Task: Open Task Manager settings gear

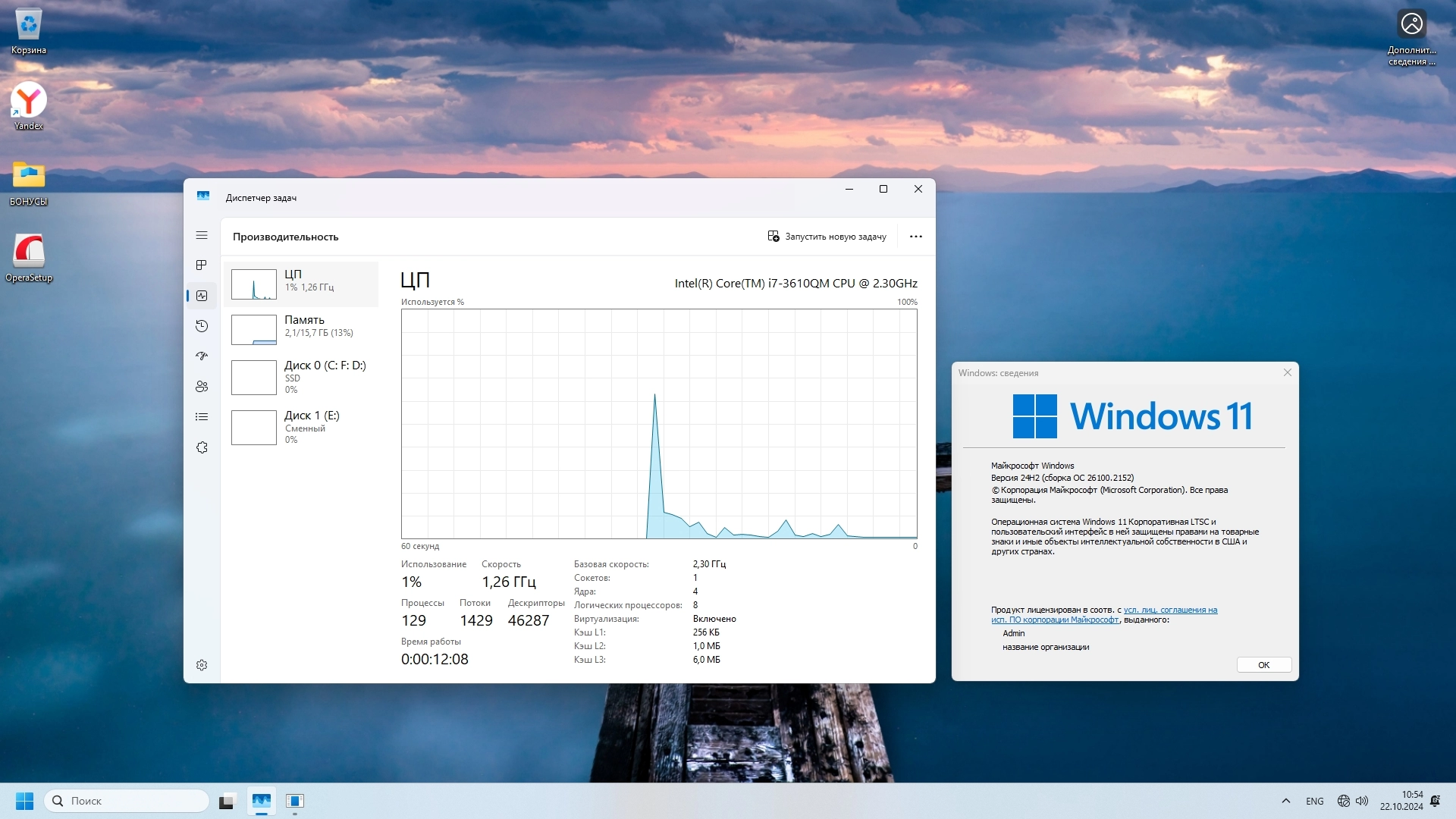Action: [x=202, y=665]
